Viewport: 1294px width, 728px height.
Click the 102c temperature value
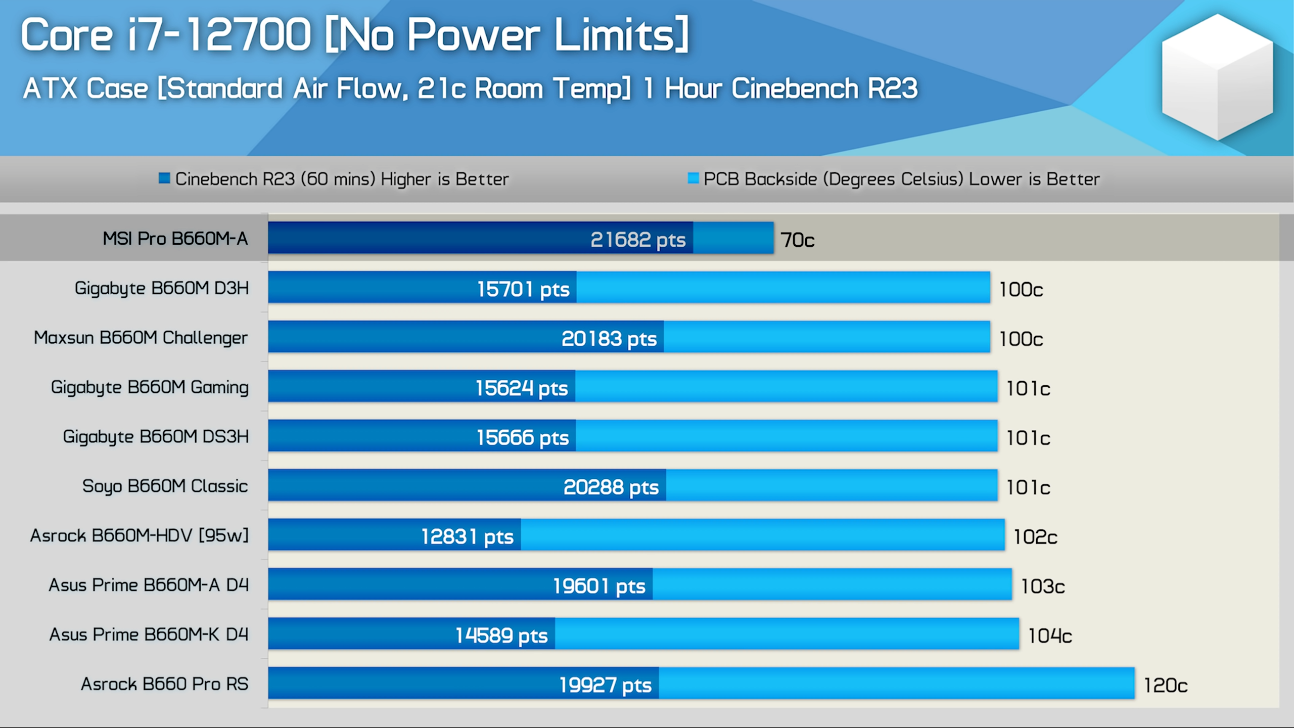[1035, 537]
